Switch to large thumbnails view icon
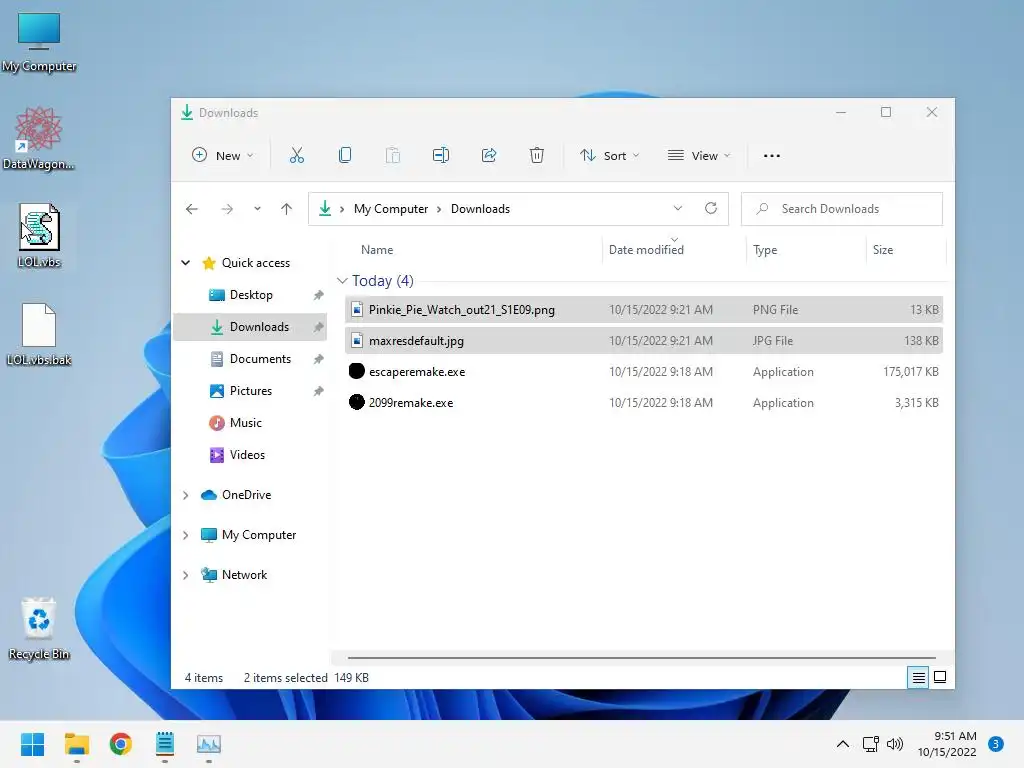This screenshot has width=1024, height=768. click(940, 677)
